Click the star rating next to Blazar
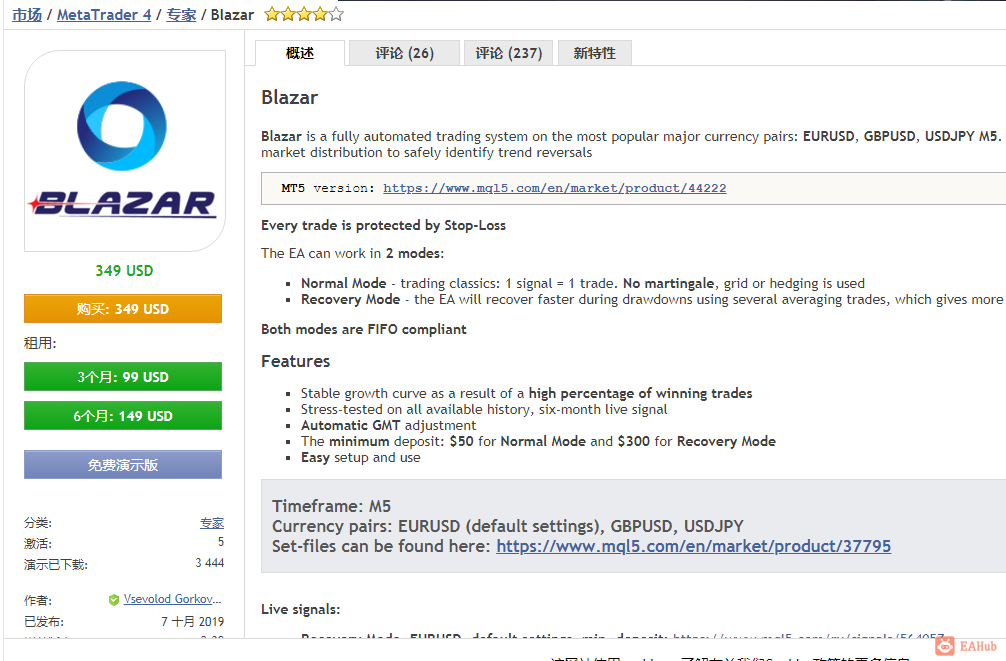 coord(304,14)
